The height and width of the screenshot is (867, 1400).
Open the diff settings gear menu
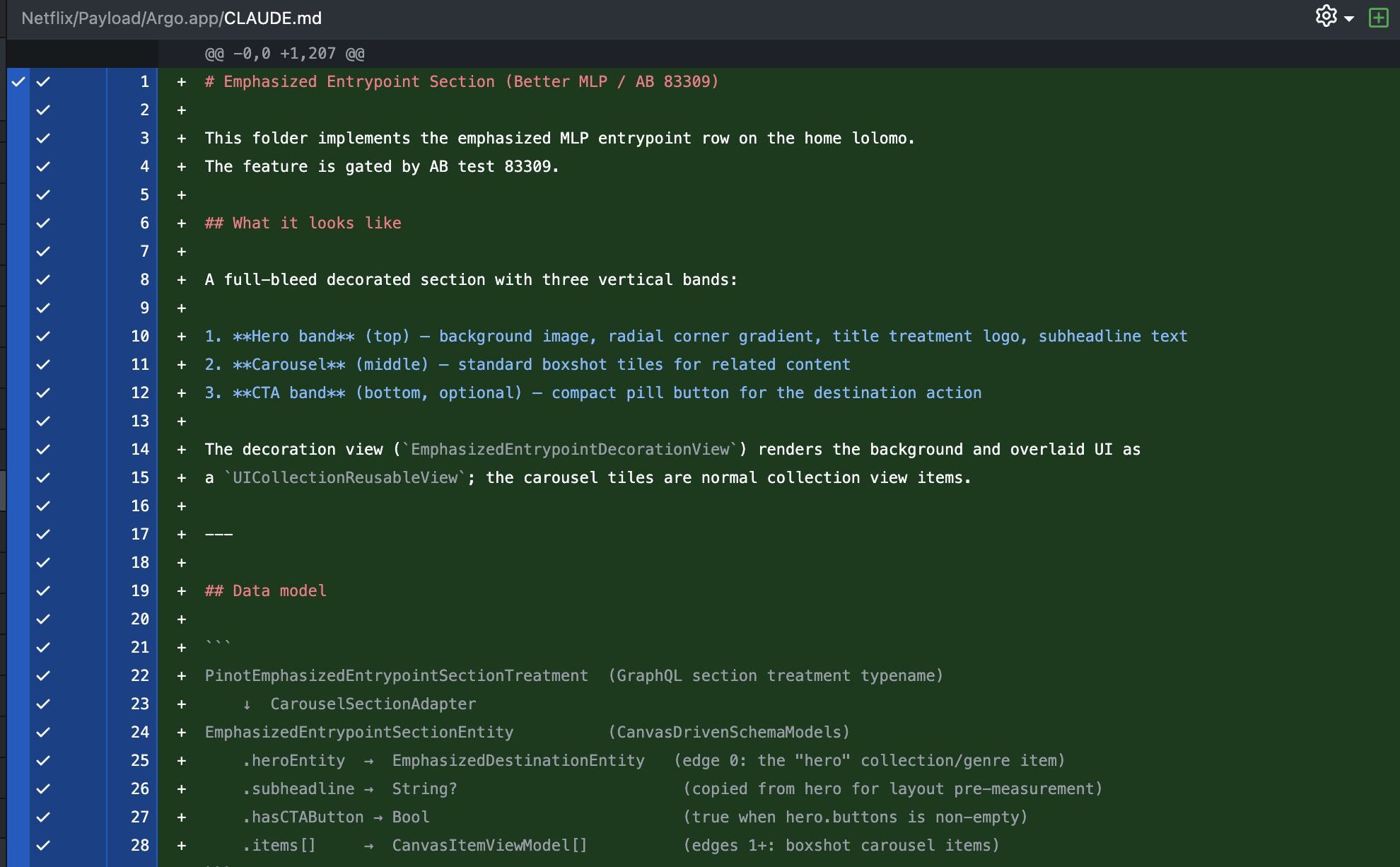[1326, 16]
